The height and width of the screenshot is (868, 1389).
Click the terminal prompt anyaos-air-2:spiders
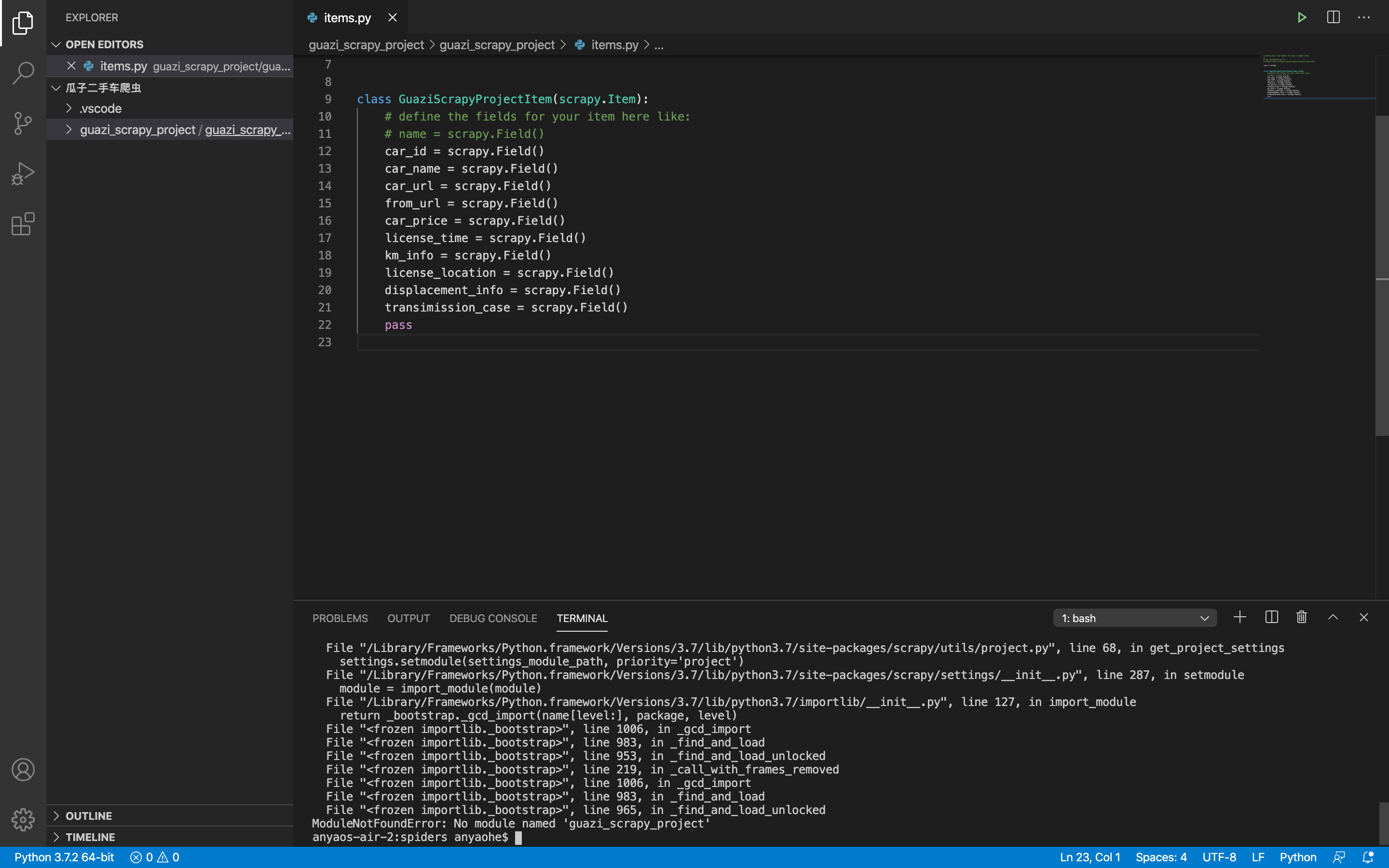[410, 837]
